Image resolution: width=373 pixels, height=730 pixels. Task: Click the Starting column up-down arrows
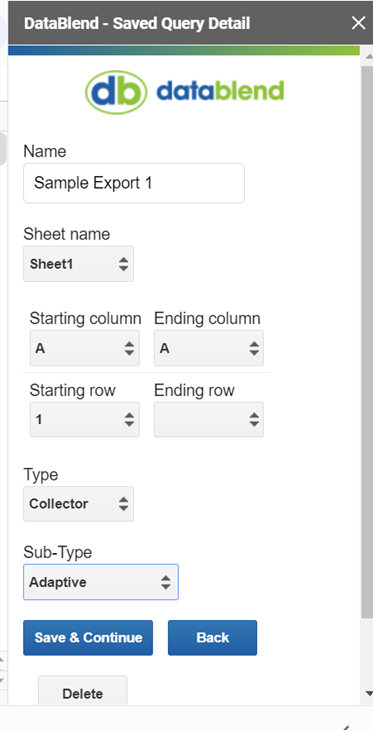(129, 348)
